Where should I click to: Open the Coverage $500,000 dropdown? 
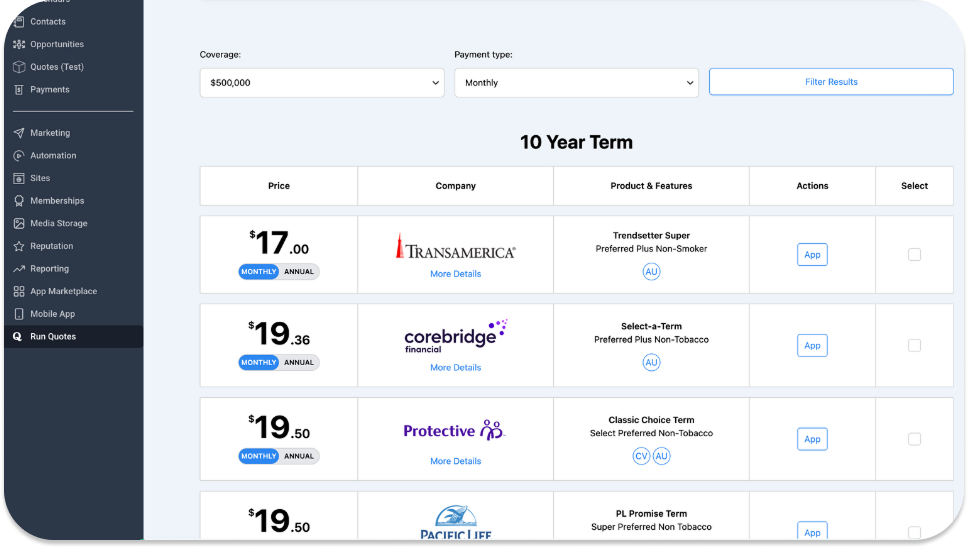coord(322,83)
